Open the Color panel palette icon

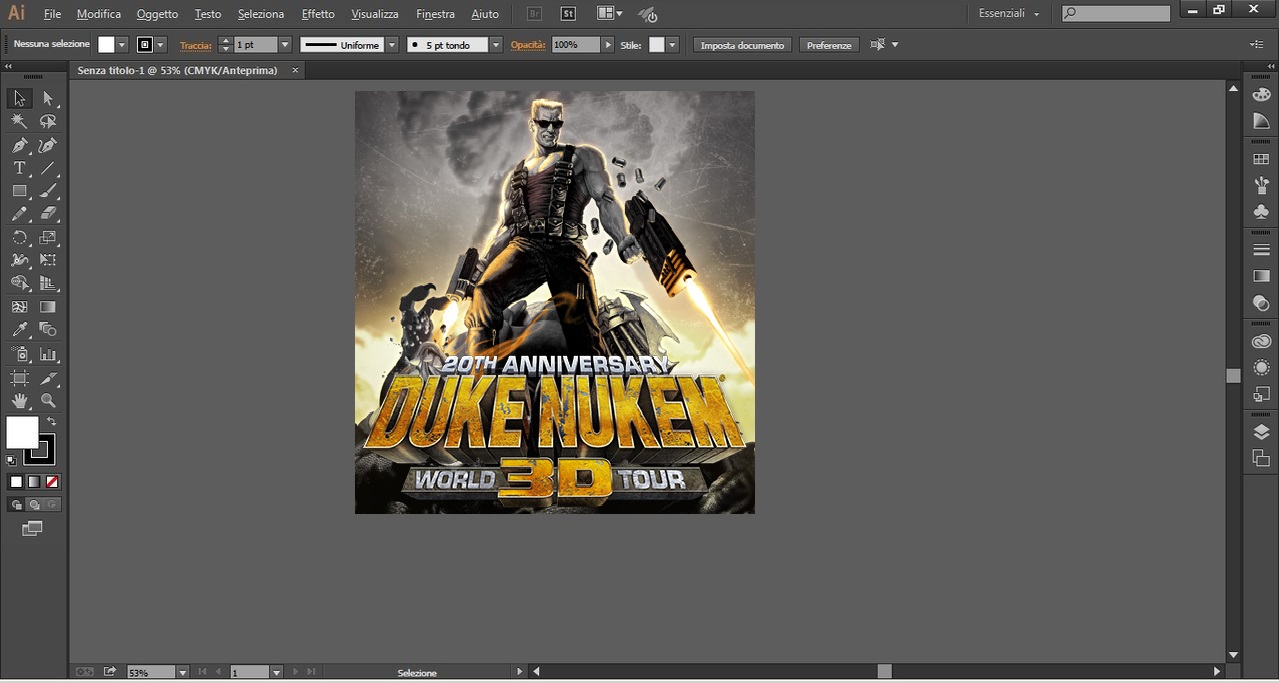coord(1261,95)
